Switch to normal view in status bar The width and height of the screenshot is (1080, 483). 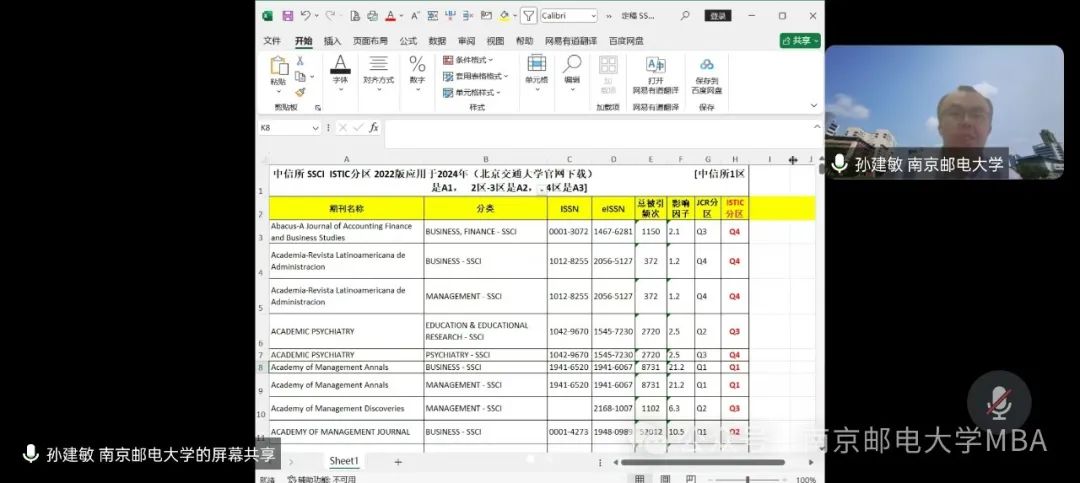(639, 479)
